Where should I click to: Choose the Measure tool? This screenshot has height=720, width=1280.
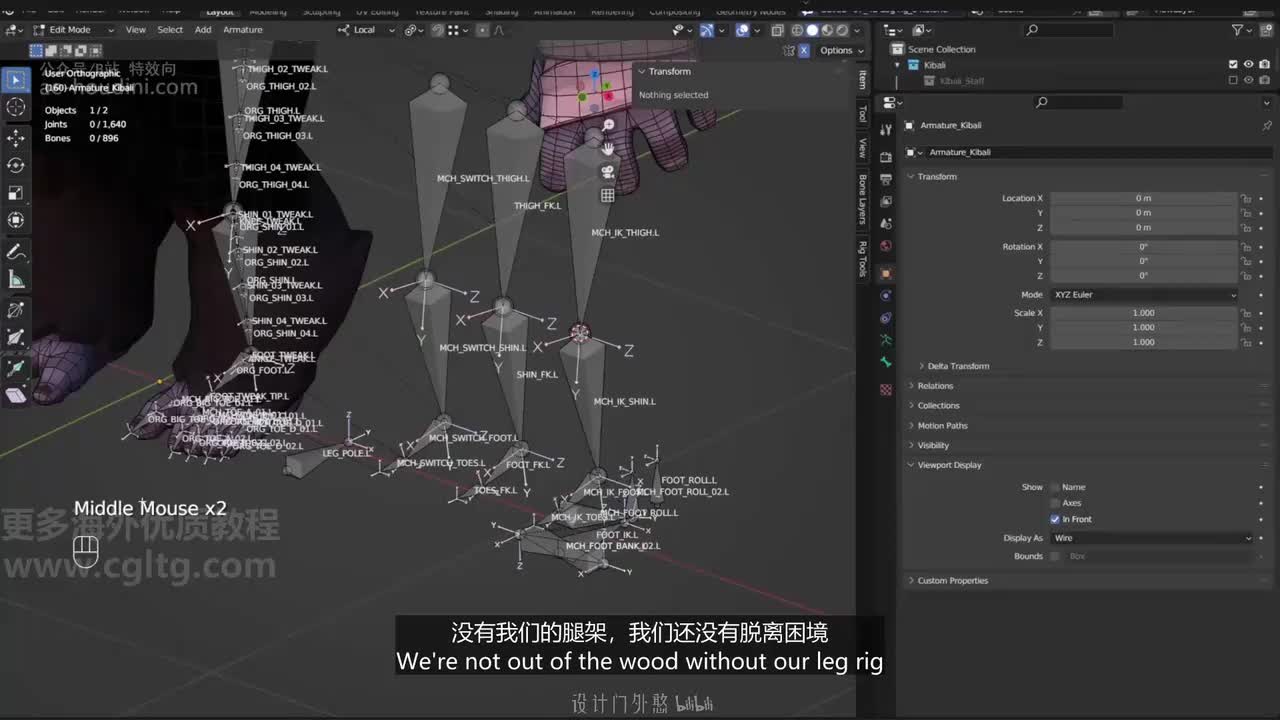click(16, 279)
